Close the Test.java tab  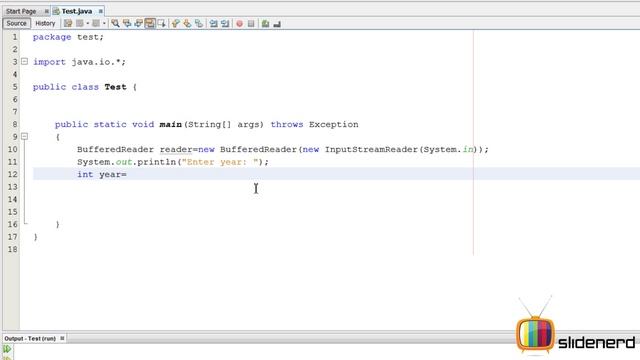[100, 11]
